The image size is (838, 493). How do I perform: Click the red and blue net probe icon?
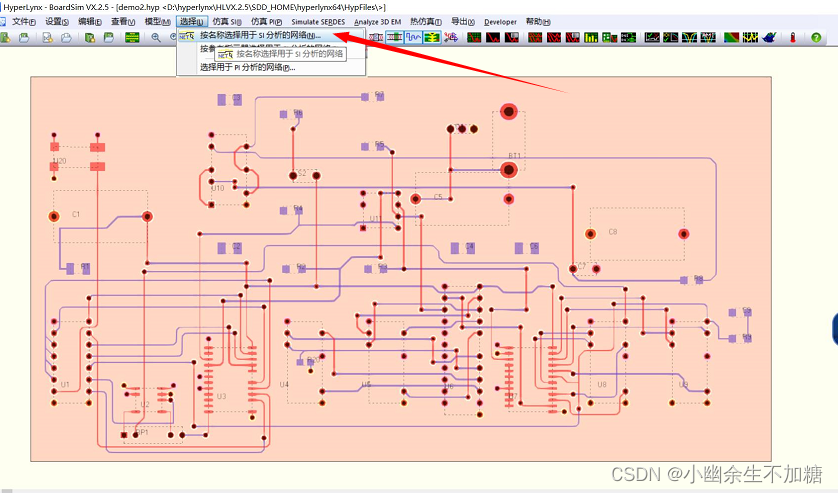pyautogui.click(x=451, y=37)
